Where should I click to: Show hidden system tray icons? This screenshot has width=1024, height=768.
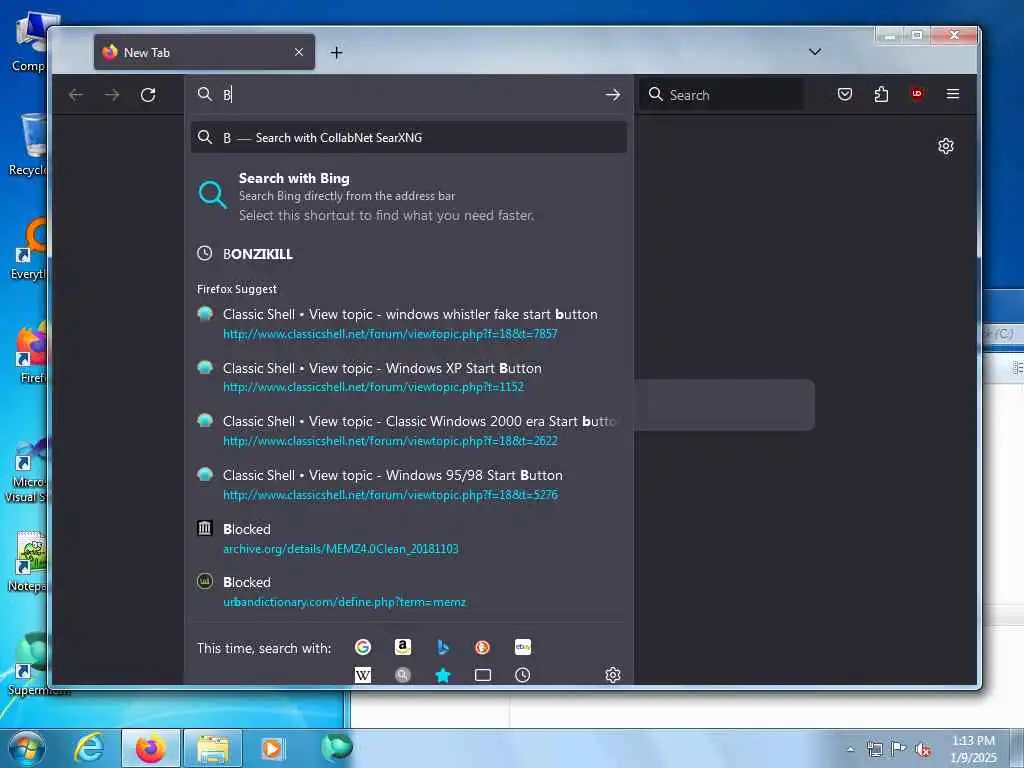click(x=850, y=749)
